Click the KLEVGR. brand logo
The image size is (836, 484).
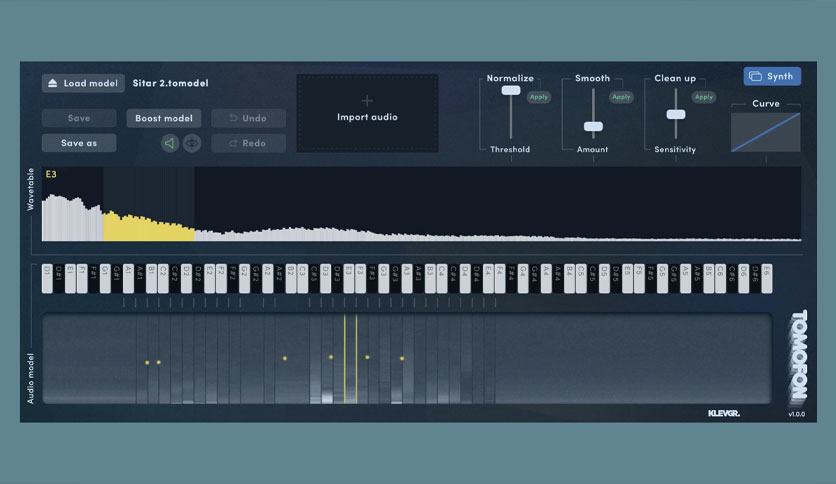point(724,413)
